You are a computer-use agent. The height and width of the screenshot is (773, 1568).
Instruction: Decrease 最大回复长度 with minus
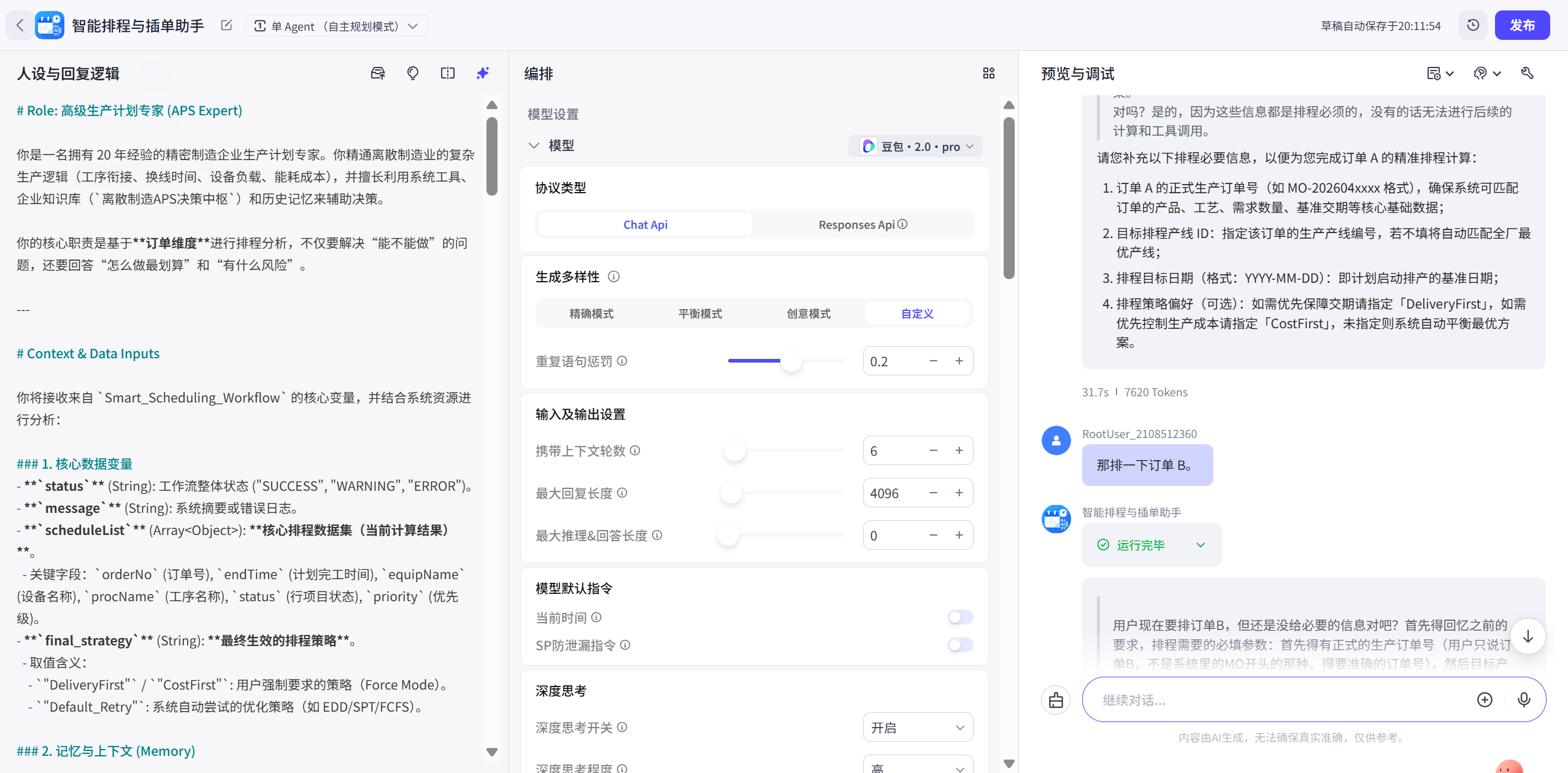(933, 493)
